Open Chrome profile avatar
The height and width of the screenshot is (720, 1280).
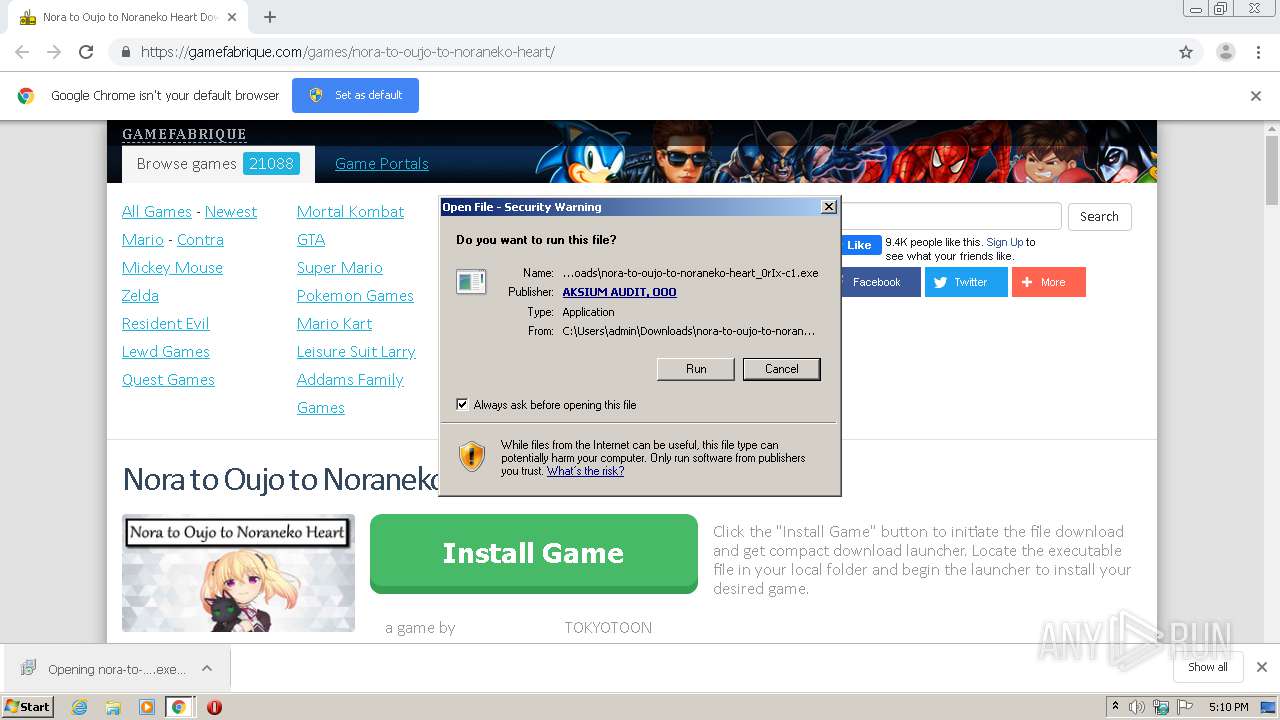coord(1225,52)
